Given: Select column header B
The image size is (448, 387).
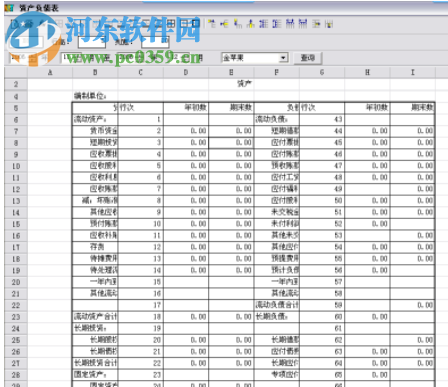Looking at the screenshot, I should [95, 72].
